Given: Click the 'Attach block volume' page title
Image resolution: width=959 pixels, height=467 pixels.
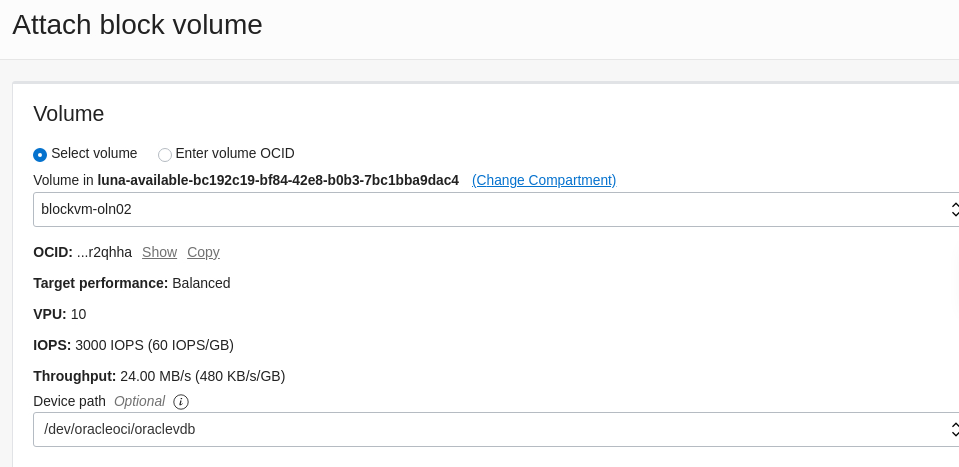Looking at the screenshot, I should coord(137,24).
